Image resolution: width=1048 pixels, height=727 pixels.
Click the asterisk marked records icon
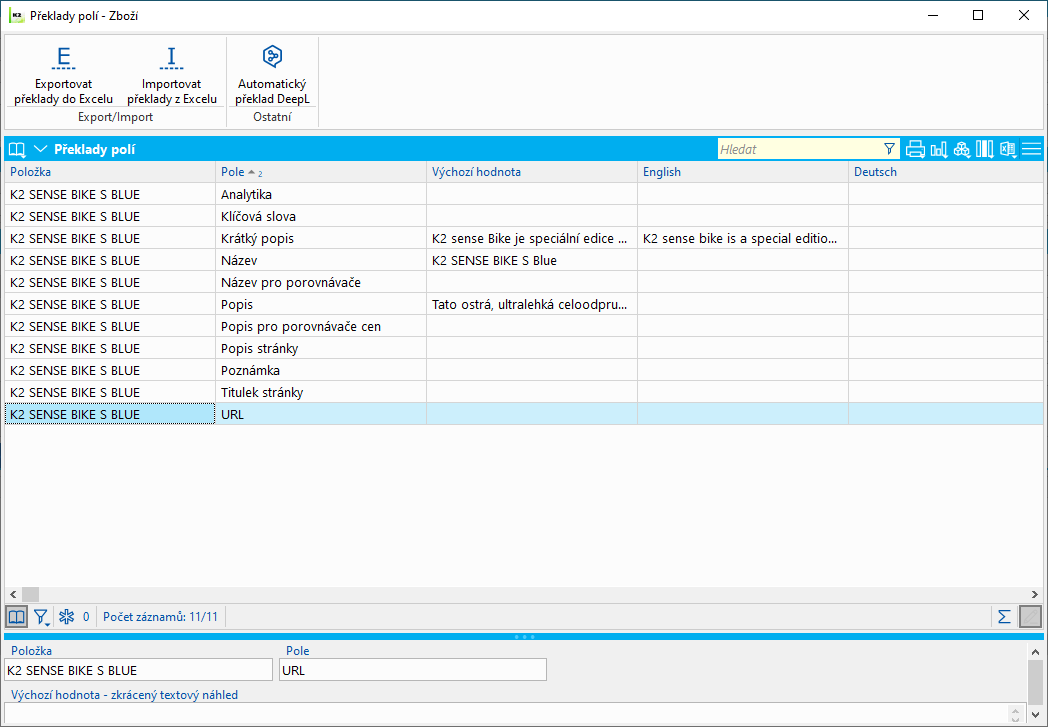click(x=66, y=617)
